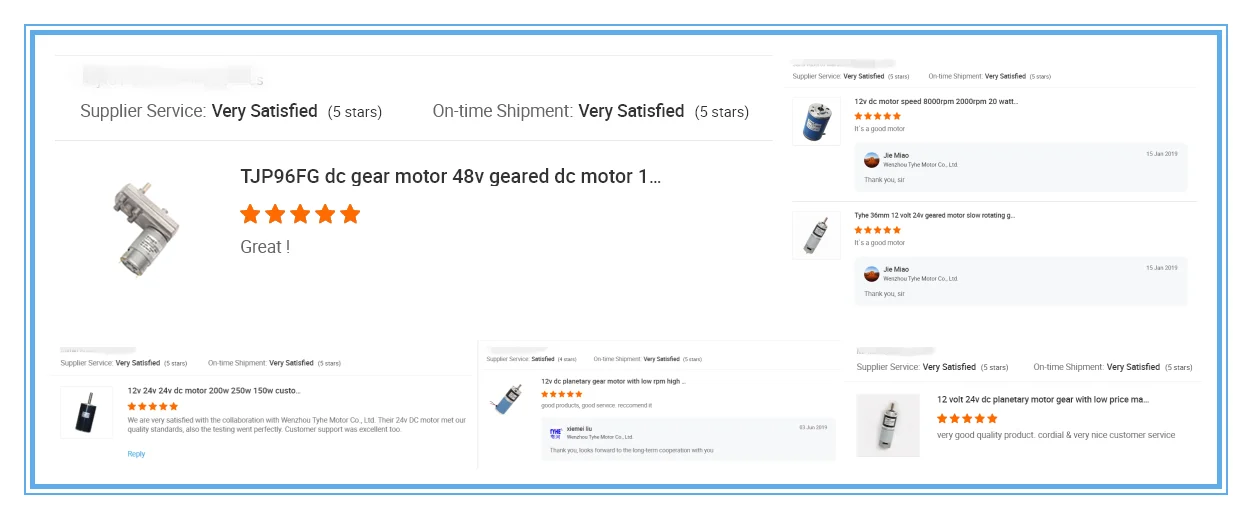Open the 12v 24v dc motor 200w title
This screenshot has height=519, width=1252.
214,391
